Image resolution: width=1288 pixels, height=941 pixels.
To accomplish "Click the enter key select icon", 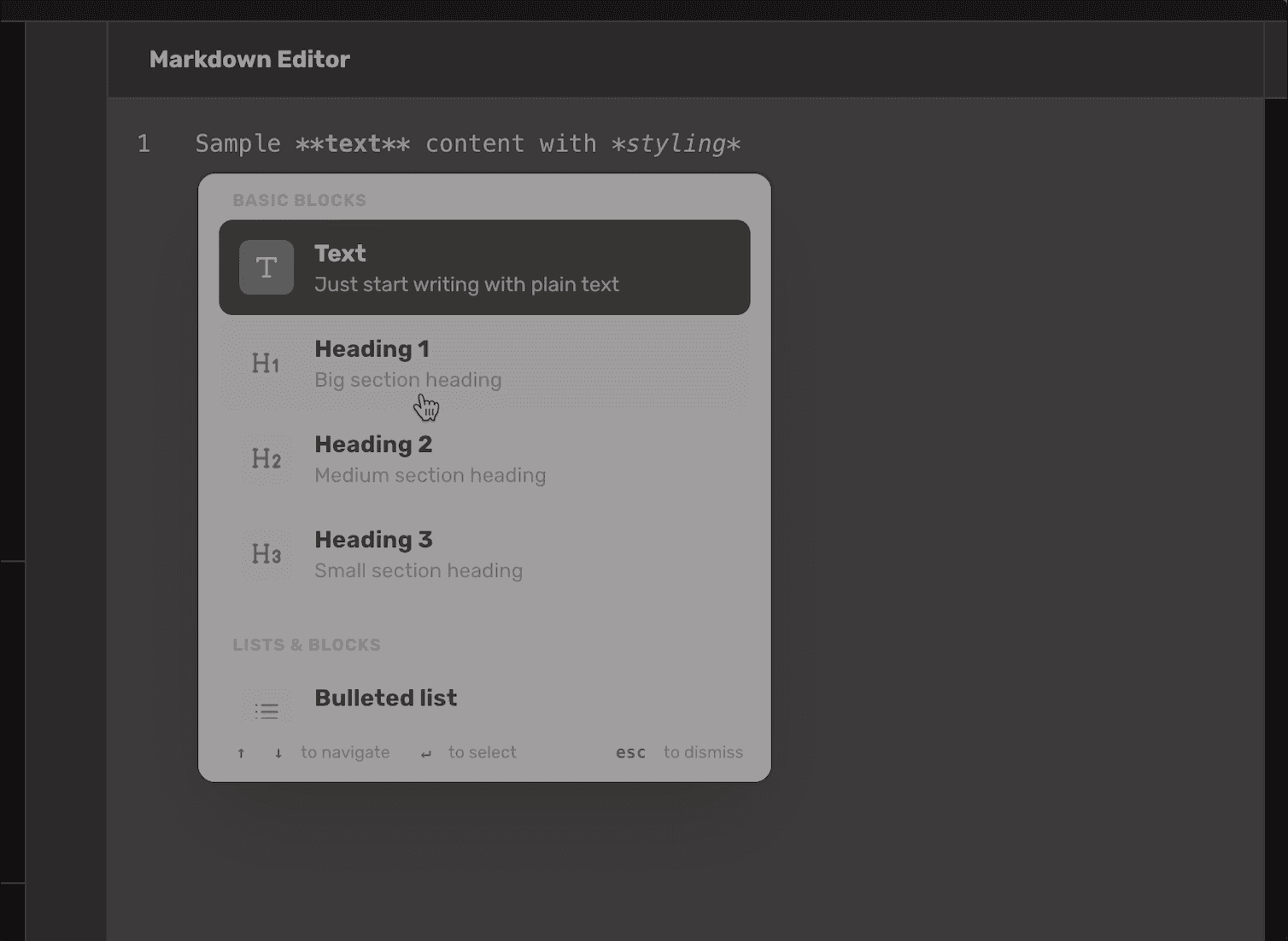I will tap(426, 753).
